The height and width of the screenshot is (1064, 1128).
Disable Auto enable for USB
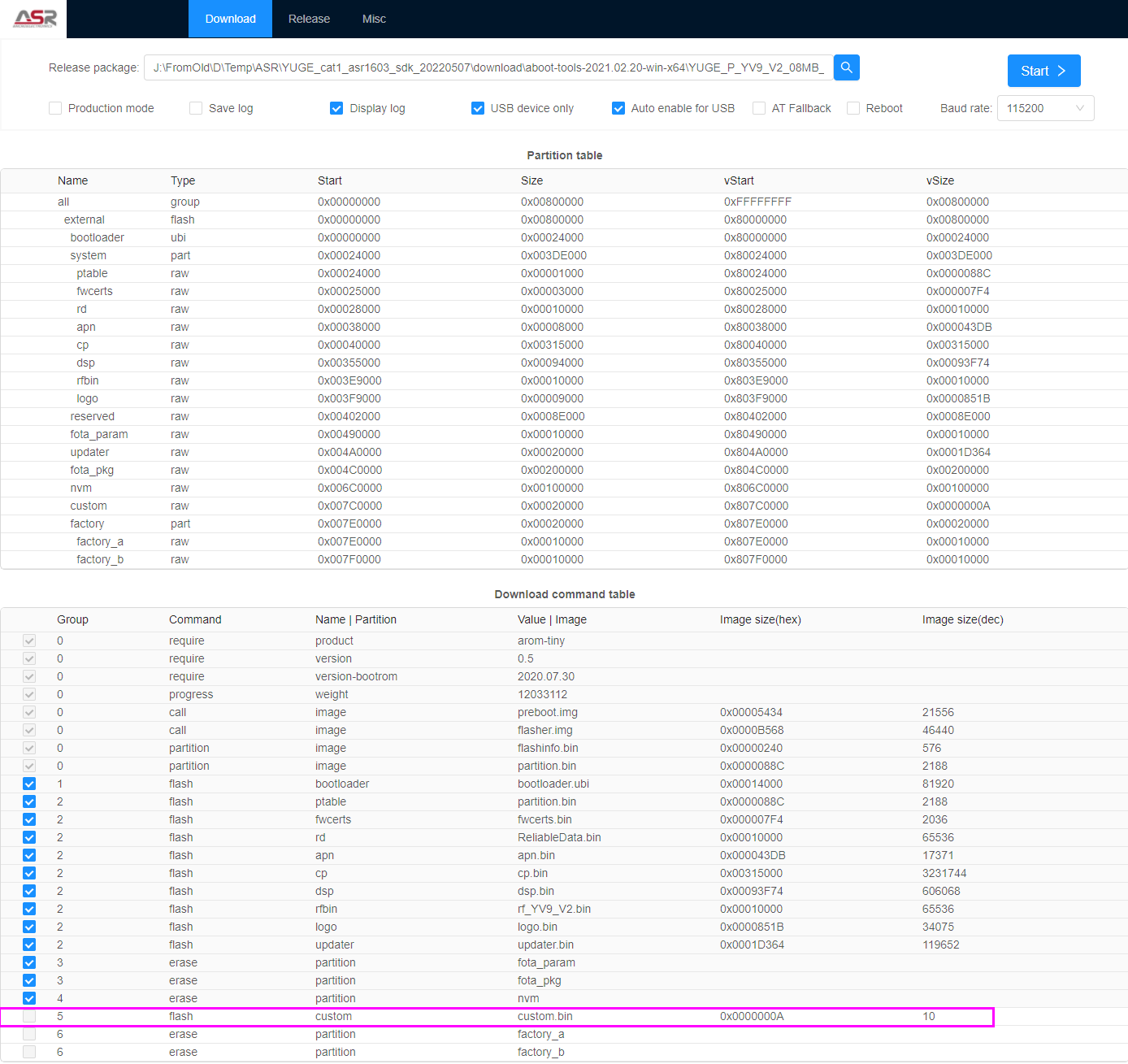click(618, 107)
